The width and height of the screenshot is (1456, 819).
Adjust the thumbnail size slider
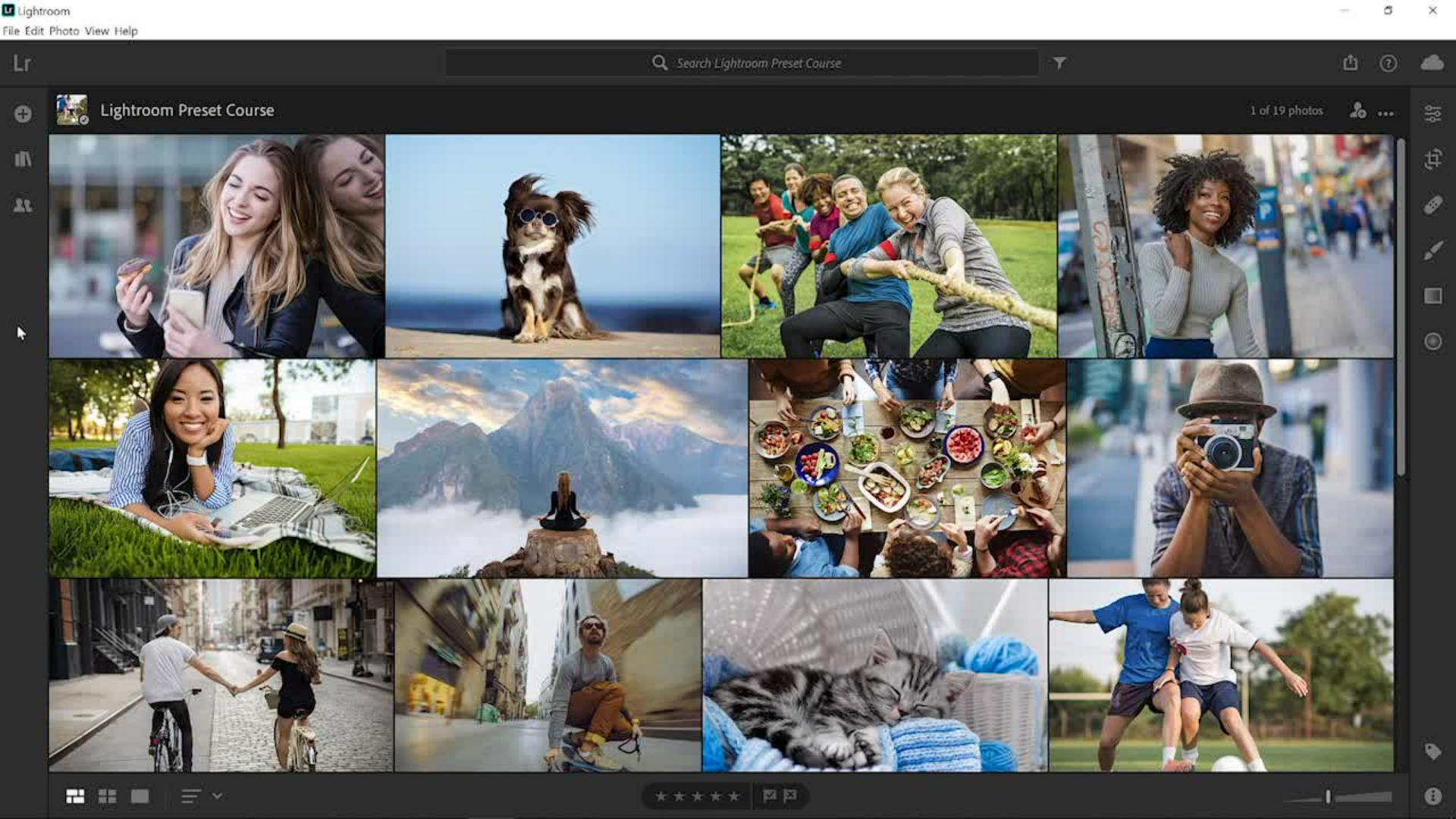(1328, 796)
